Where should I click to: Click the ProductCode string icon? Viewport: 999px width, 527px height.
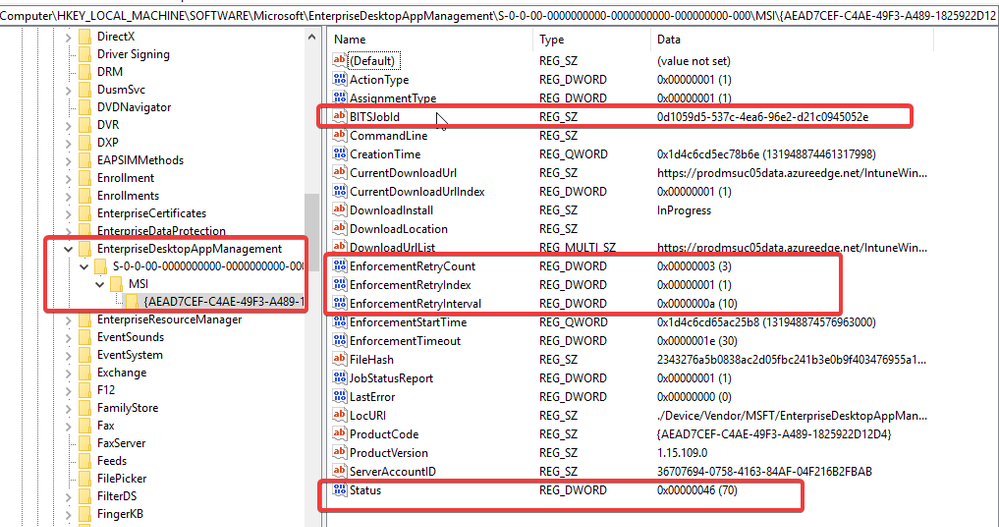pyautogui.click(x=340, y=434)
